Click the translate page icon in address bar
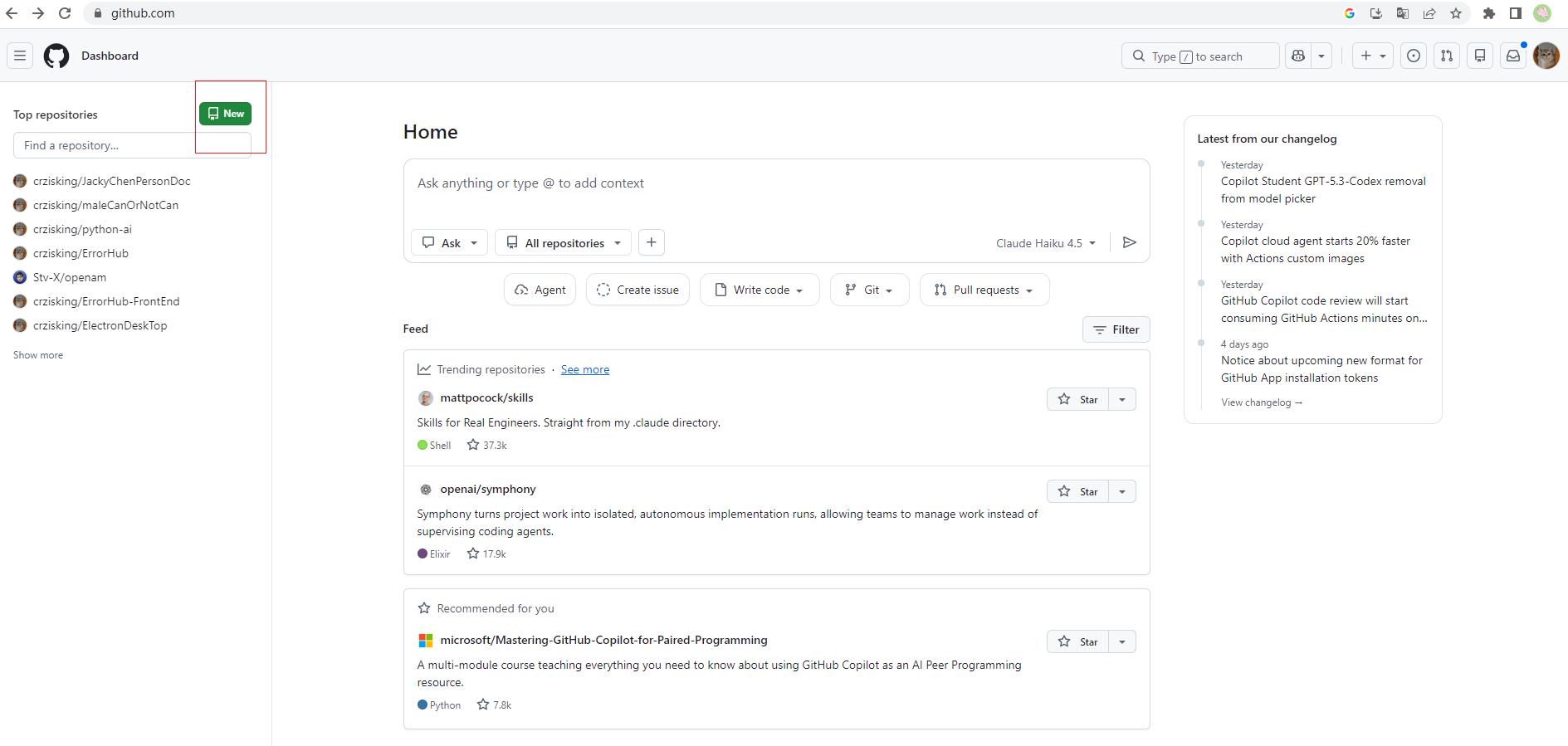This screenshot has height=746, width=1568. coord(1403,13)
